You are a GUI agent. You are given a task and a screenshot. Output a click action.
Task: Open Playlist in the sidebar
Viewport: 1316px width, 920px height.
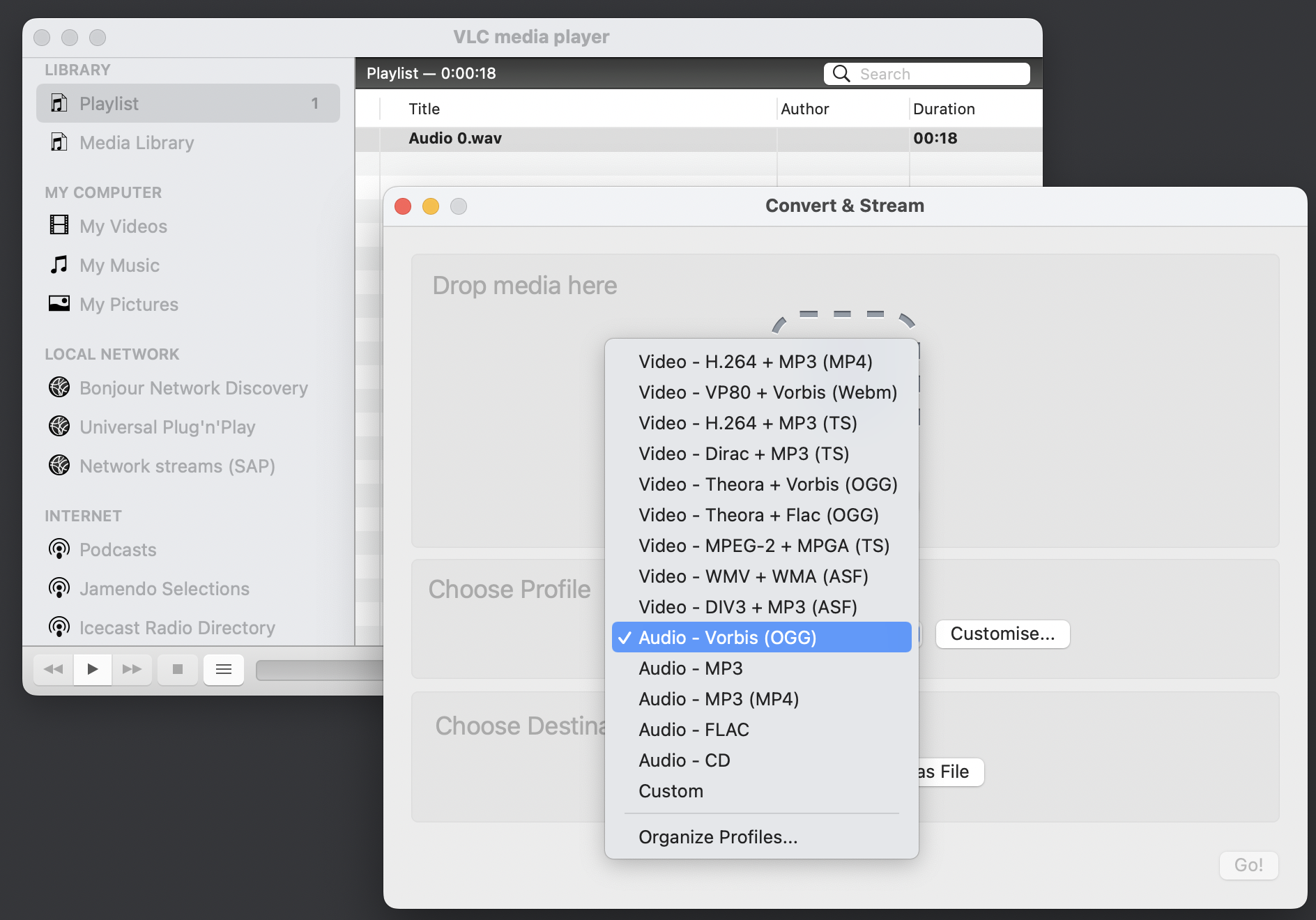pos(188,103)
